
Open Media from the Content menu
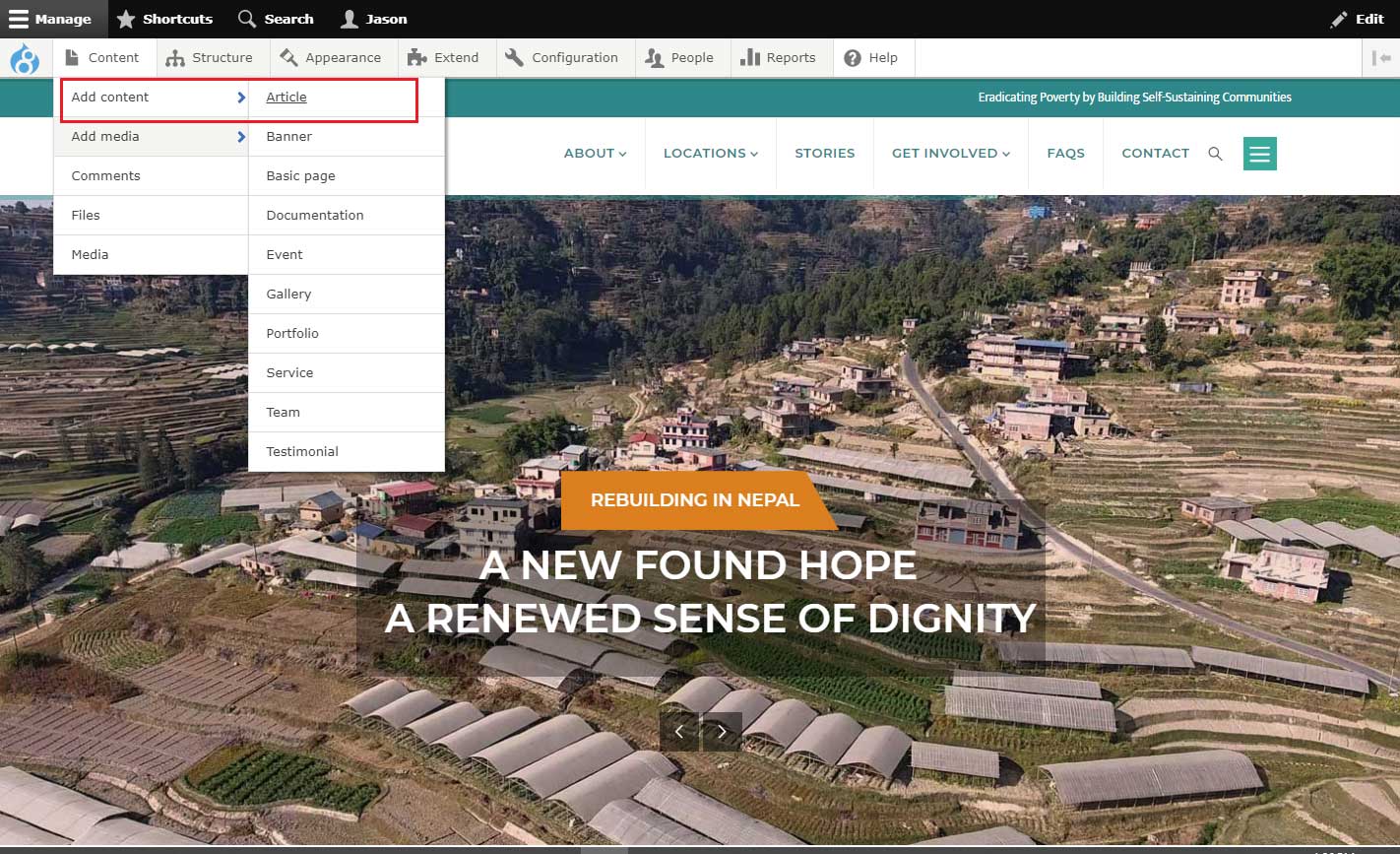(151, 255)
